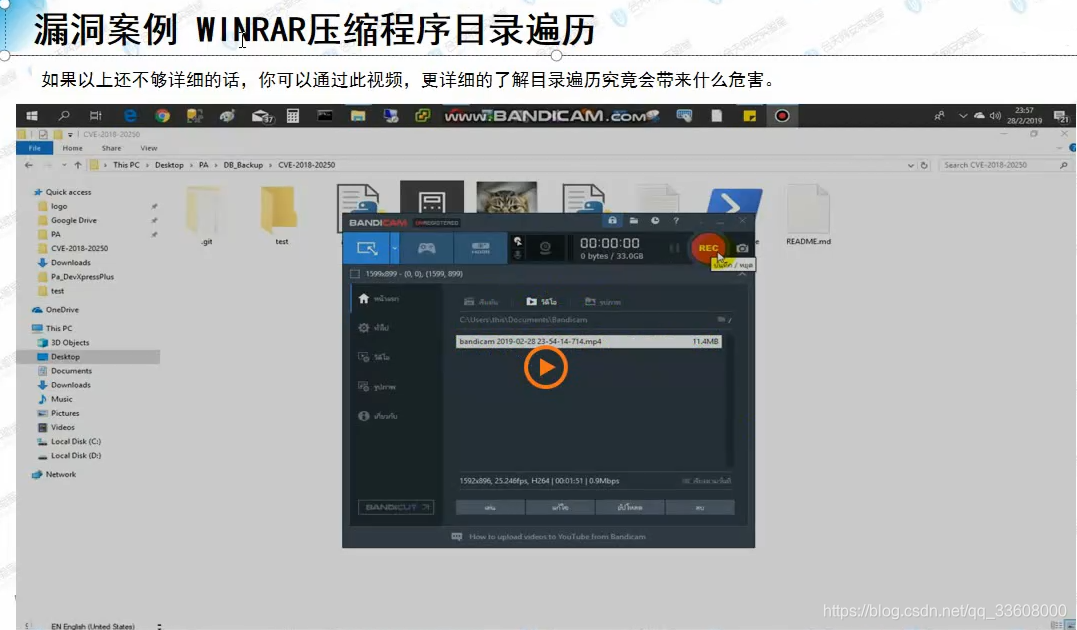Take a screenshot using the camera icon
This screenshot has width=1077, height=630.
742,248
